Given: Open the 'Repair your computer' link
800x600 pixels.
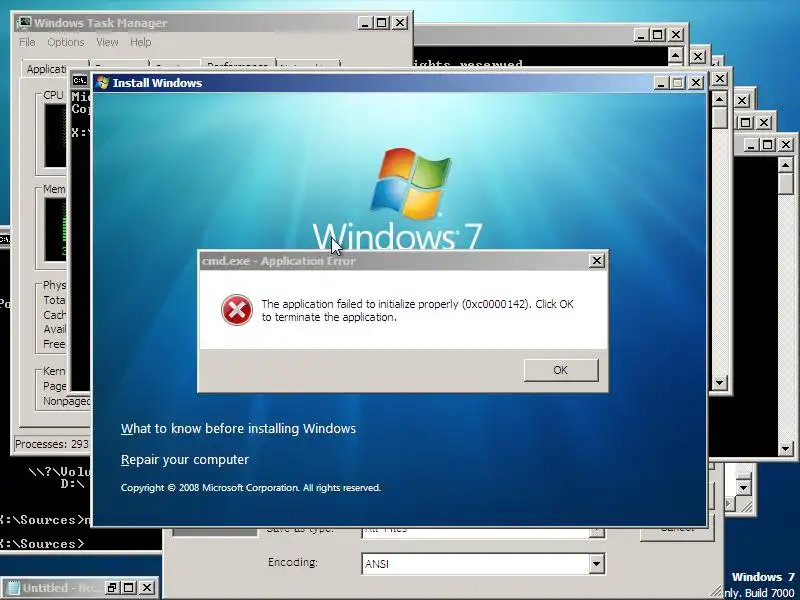Looking at the screenshot, I should (185, 460).
